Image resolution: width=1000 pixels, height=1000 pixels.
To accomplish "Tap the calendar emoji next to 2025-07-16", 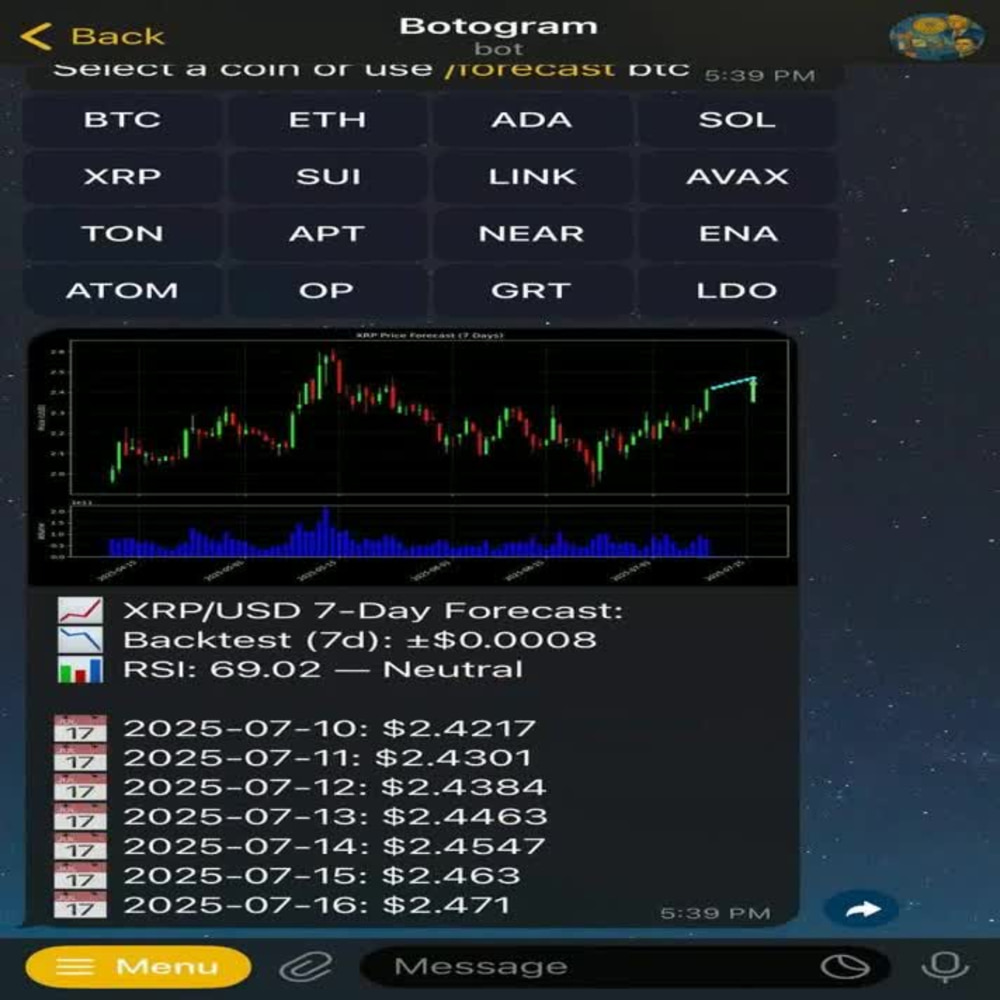I will (80, 905).
